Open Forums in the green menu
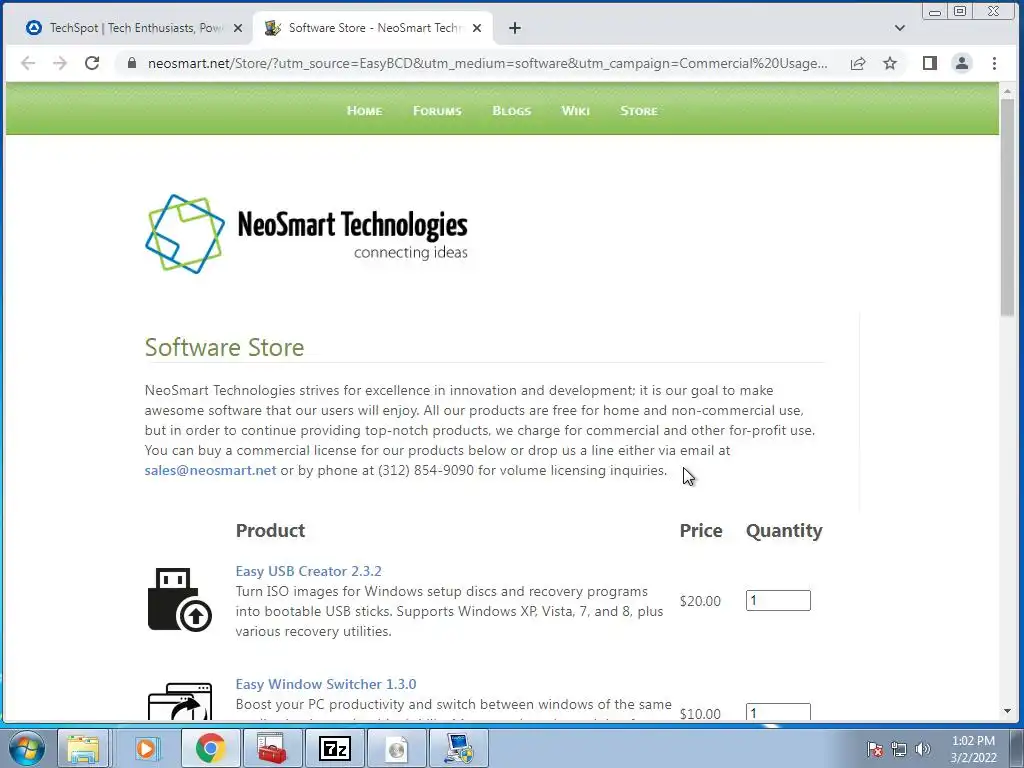 click(x=437, y=111)
